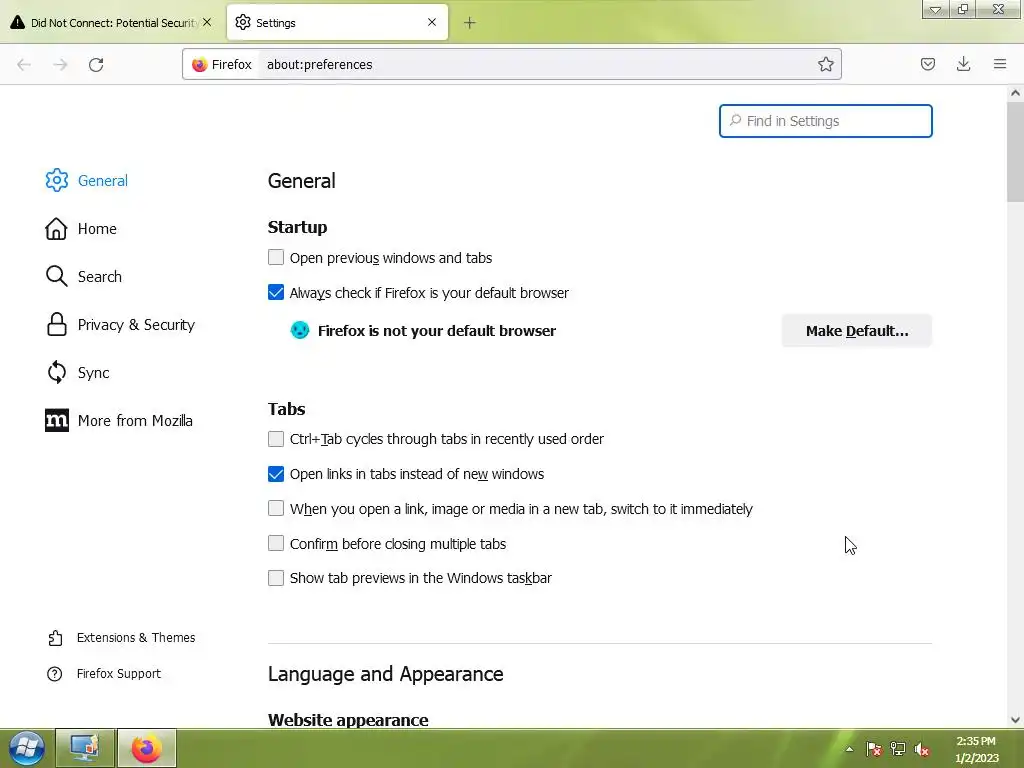Uncheck Always check if Firefox is default browser
1024x768 pixels.
276,293
